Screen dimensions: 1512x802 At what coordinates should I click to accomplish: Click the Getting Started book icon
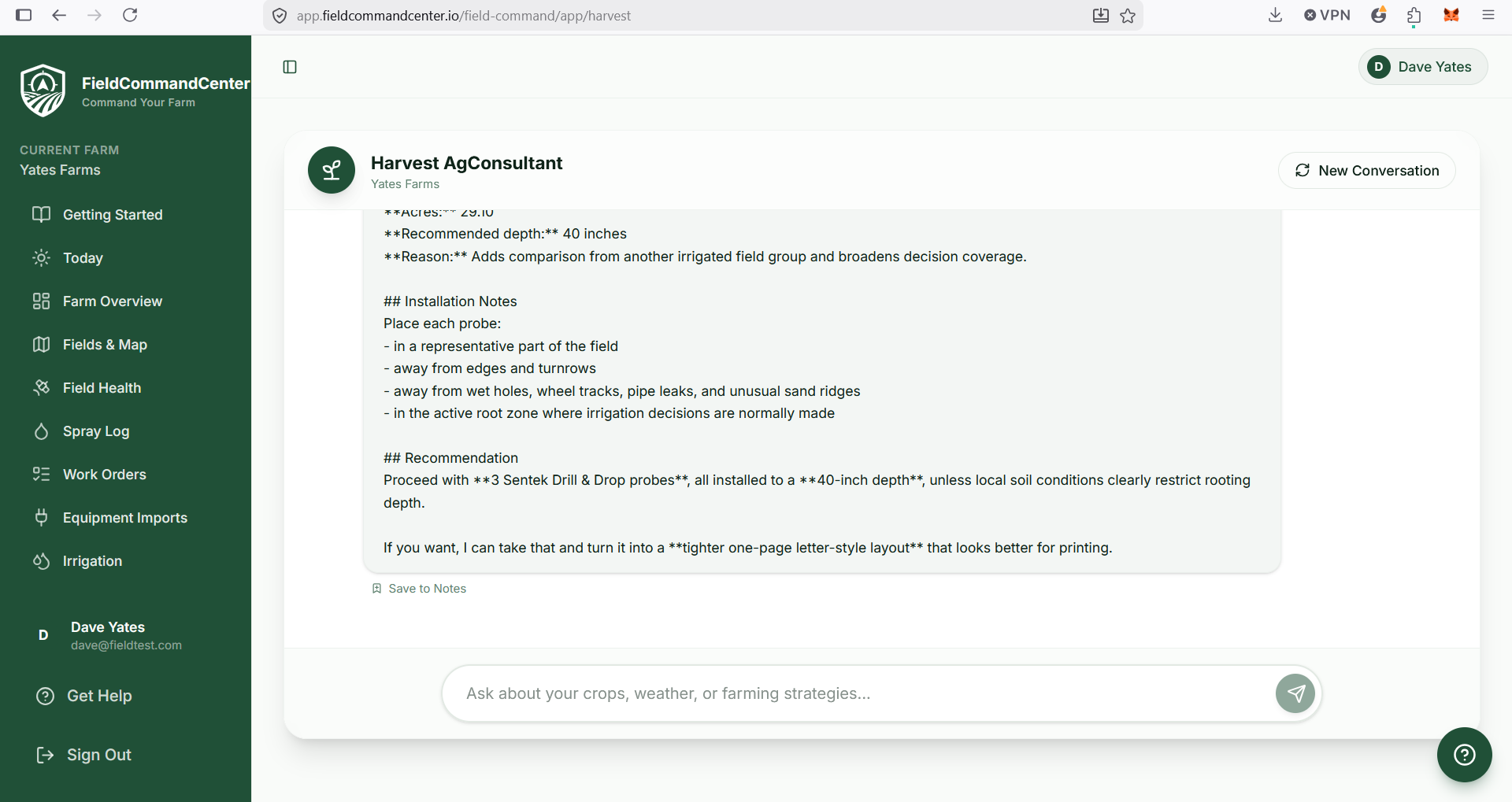pyautogui.click(x=42, y=215)
